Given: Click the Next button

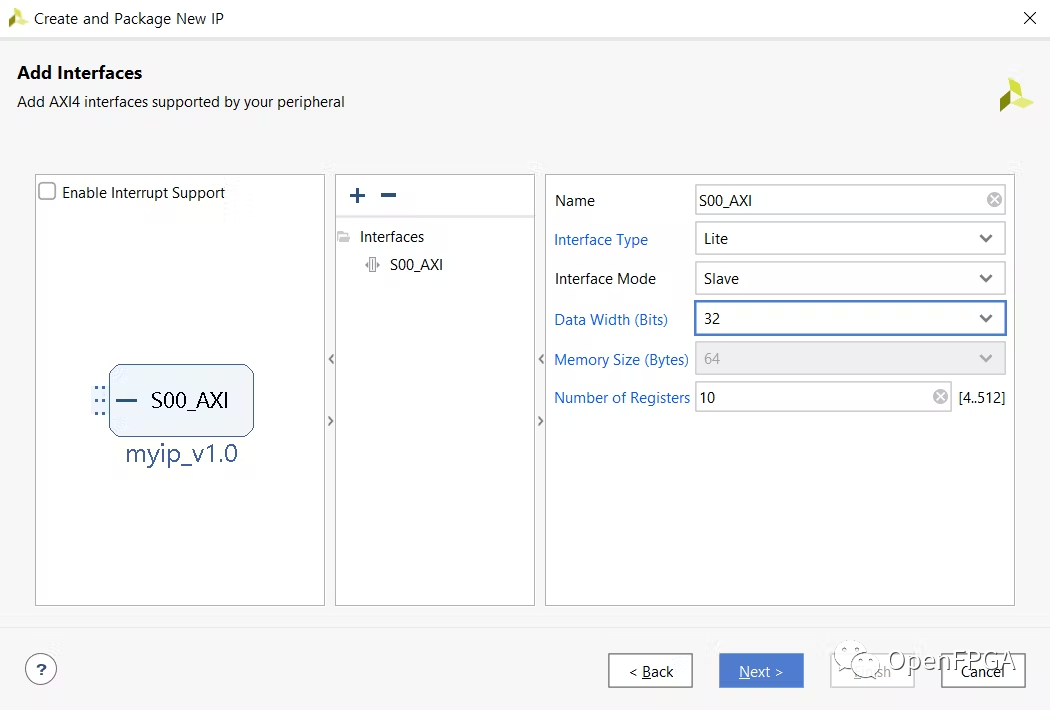Looking at the screenshot, I should tap(760, 671).
